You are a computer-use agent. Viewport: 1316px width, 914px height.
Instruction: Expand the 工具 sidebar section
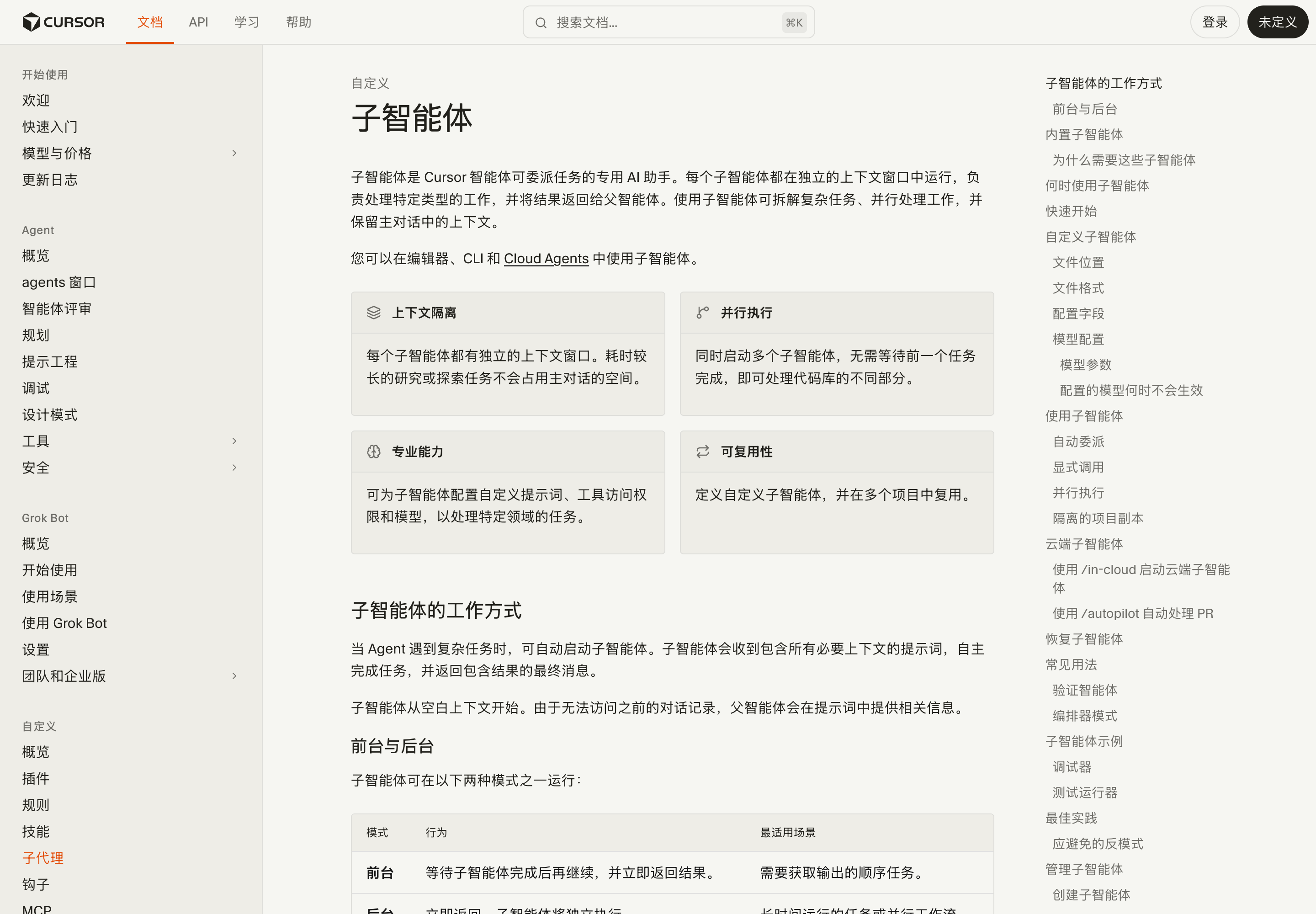pyautogui.click(x=234, y=441)
